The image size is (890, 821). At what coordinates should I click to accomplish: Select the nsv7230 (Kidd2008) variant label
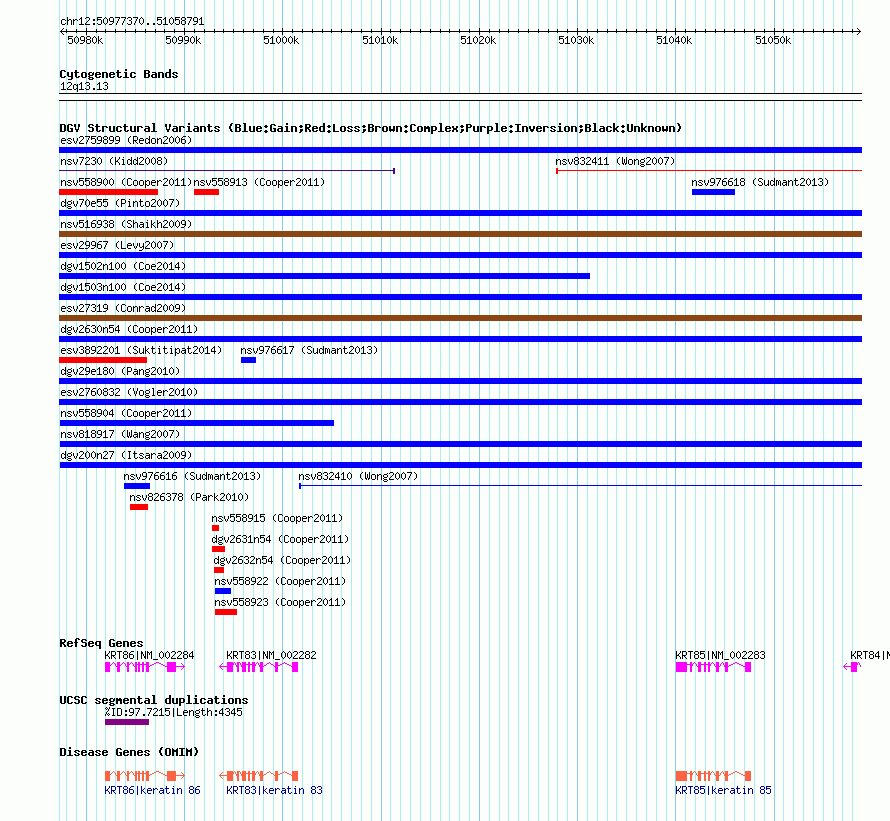pos(114,161)
